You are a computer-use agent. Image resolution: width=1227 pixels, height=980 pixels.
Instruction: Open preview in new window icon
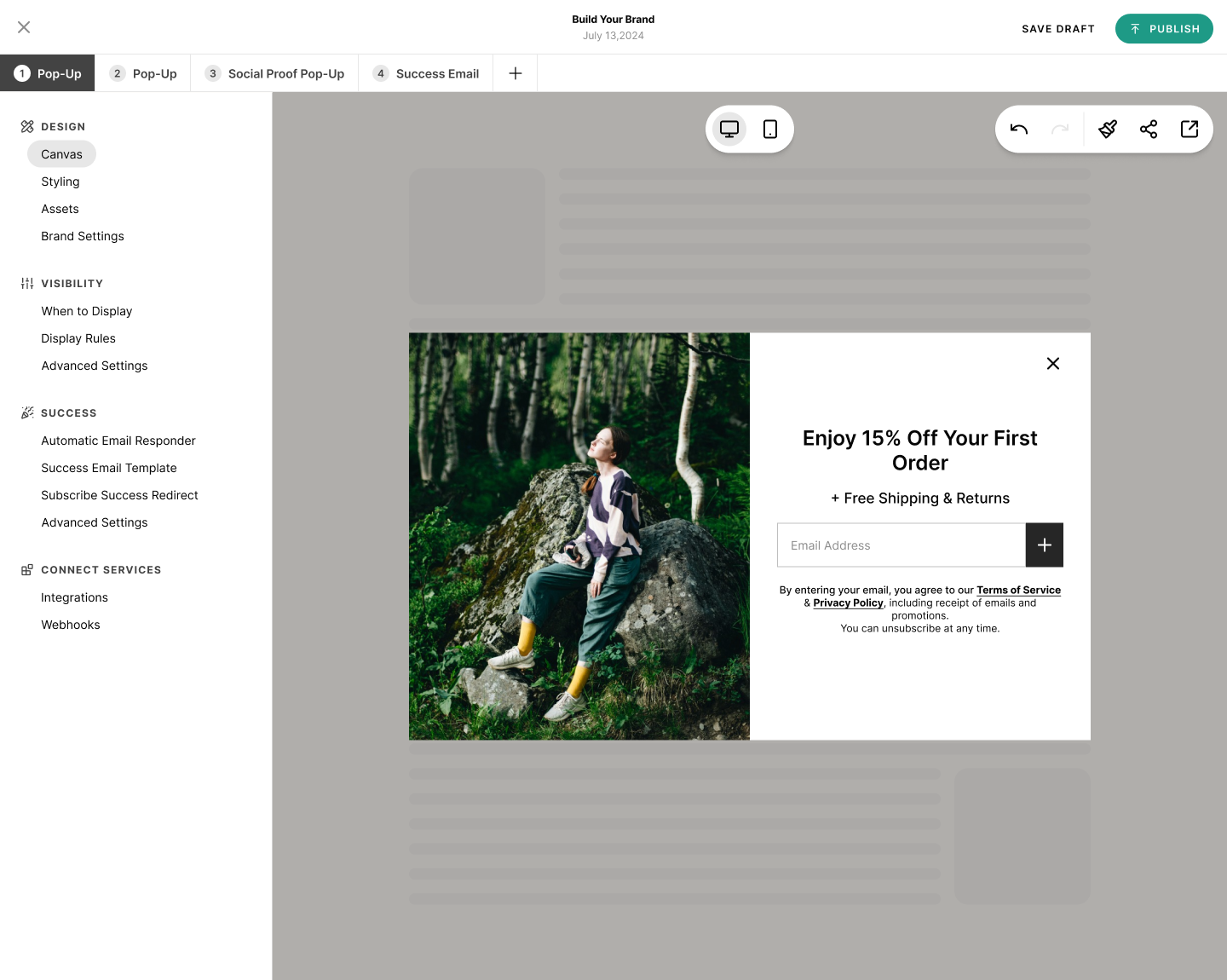(1190, 130)
